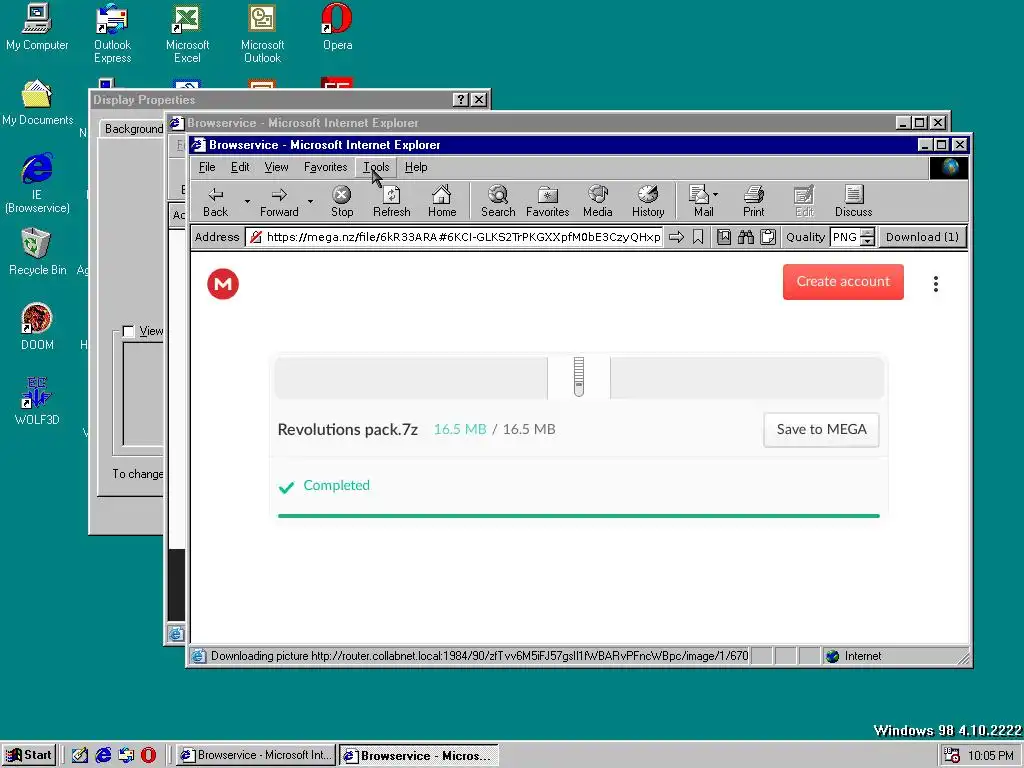
Task: Open the Search pane
Action: point(498,202)
